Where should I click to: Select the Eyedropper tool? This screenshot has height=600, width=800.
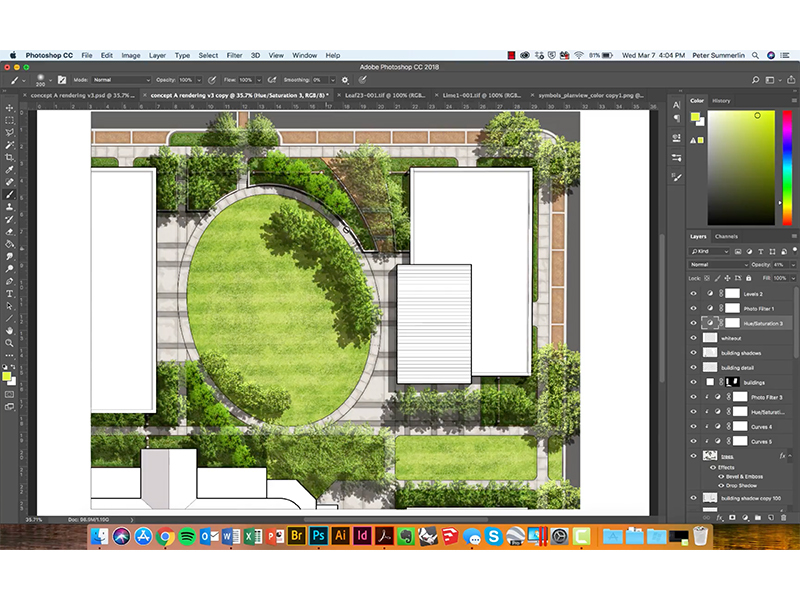click(x=9, y=170)
